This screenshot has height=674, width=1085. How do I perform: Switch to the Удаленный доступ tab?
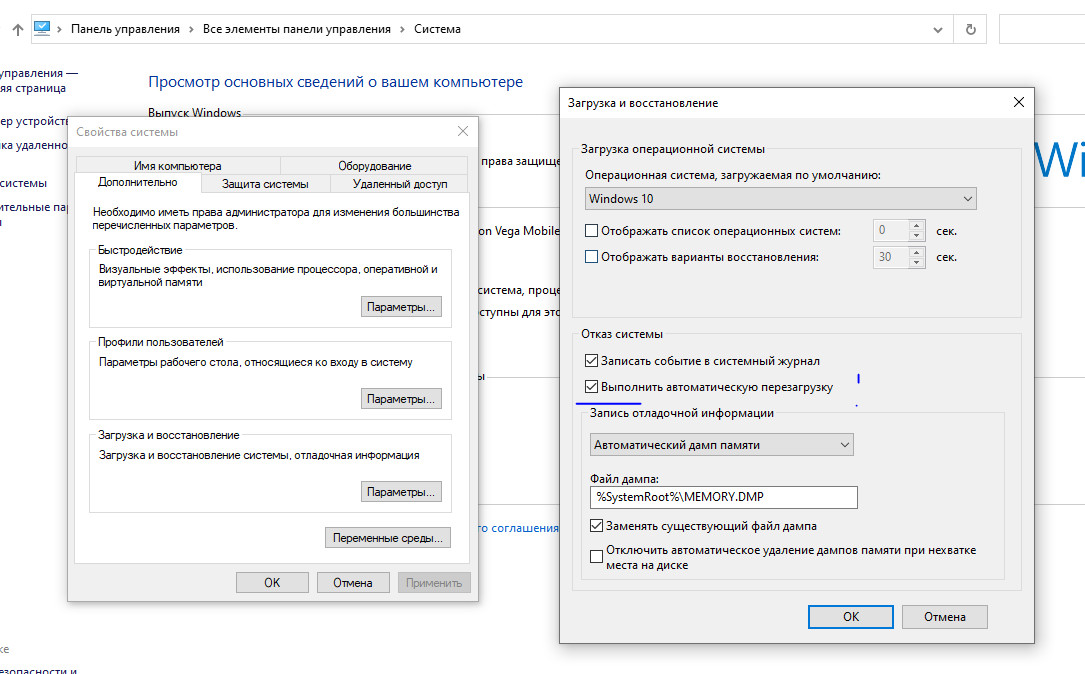[x=400, y=184]
